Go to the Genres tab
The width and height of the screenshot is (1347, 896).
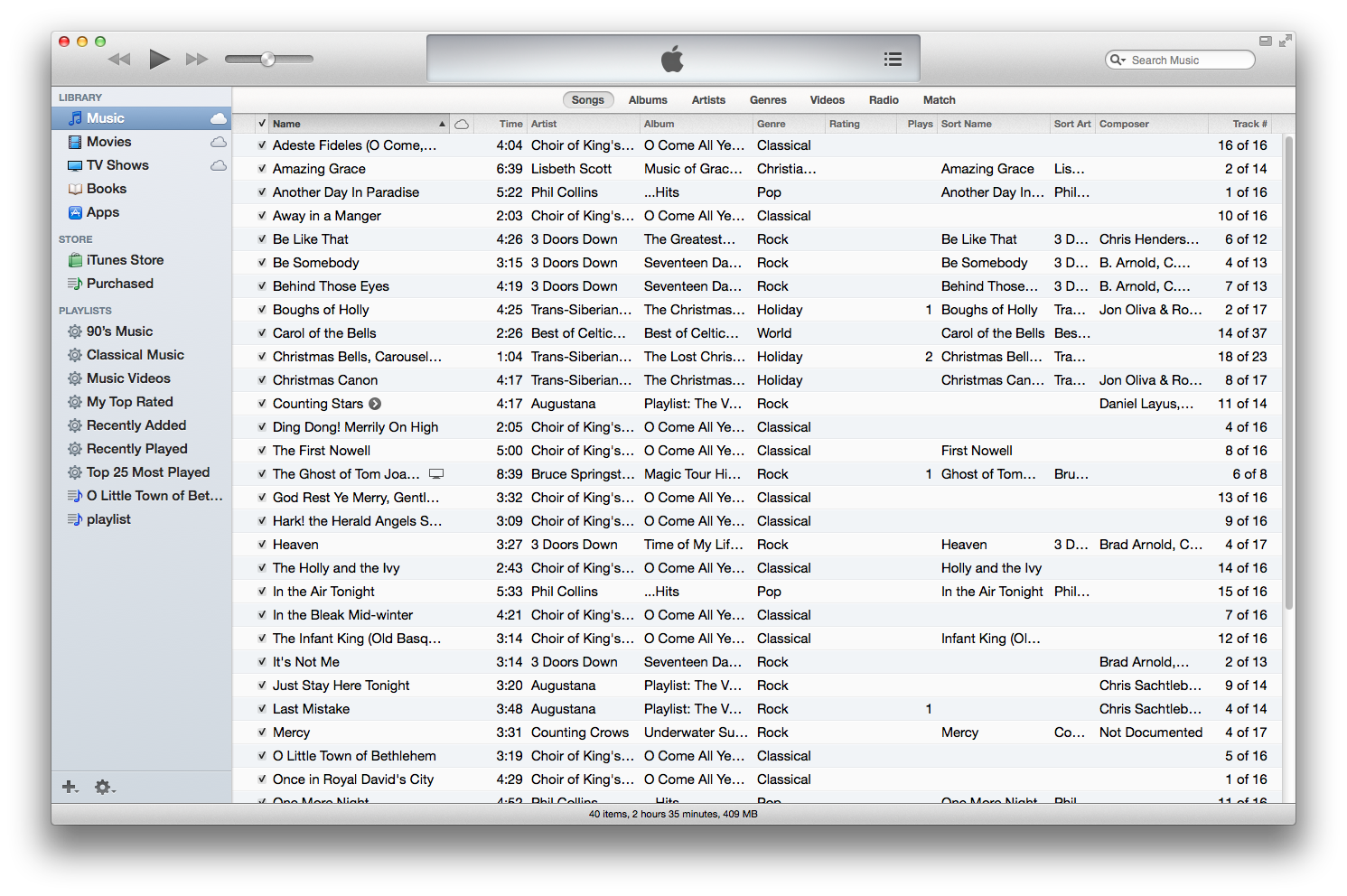tap(768, 100)
